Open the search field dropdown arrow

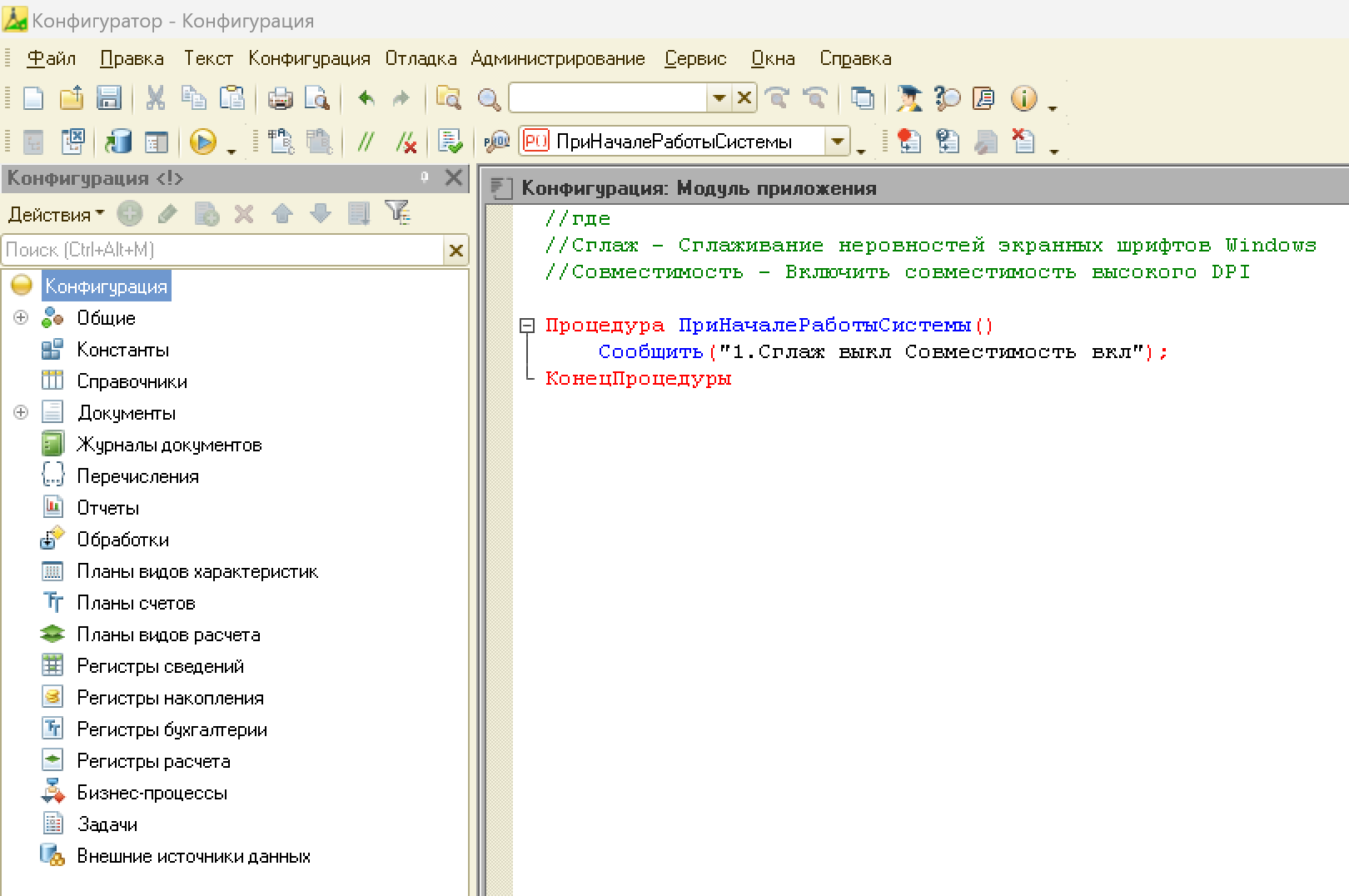[x=719, y=98]
